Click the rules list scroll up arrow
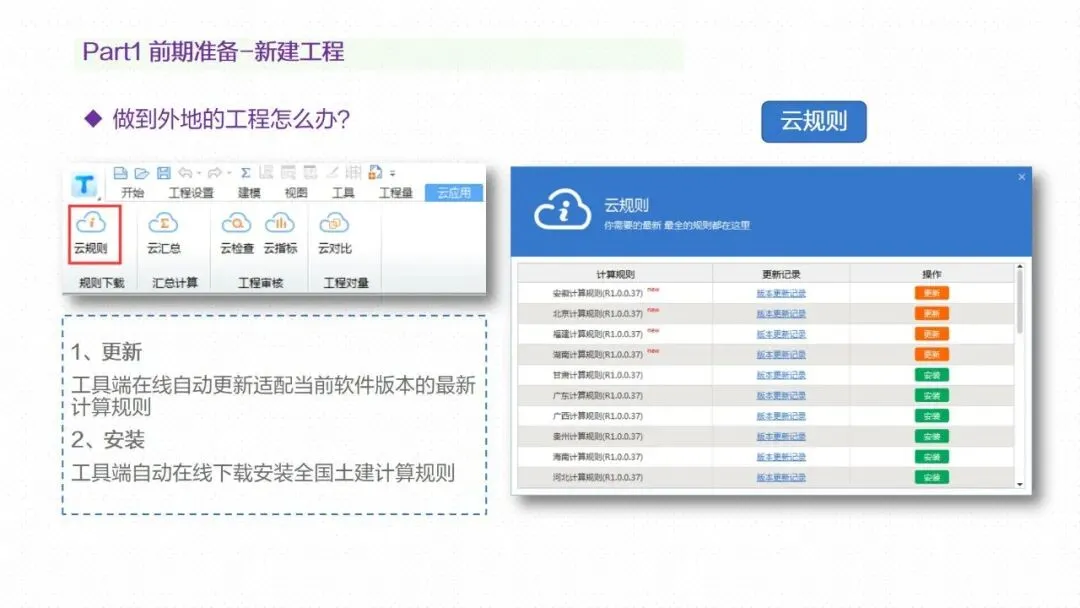This screenshot has height=608, width=1080. coord(1020,266)
